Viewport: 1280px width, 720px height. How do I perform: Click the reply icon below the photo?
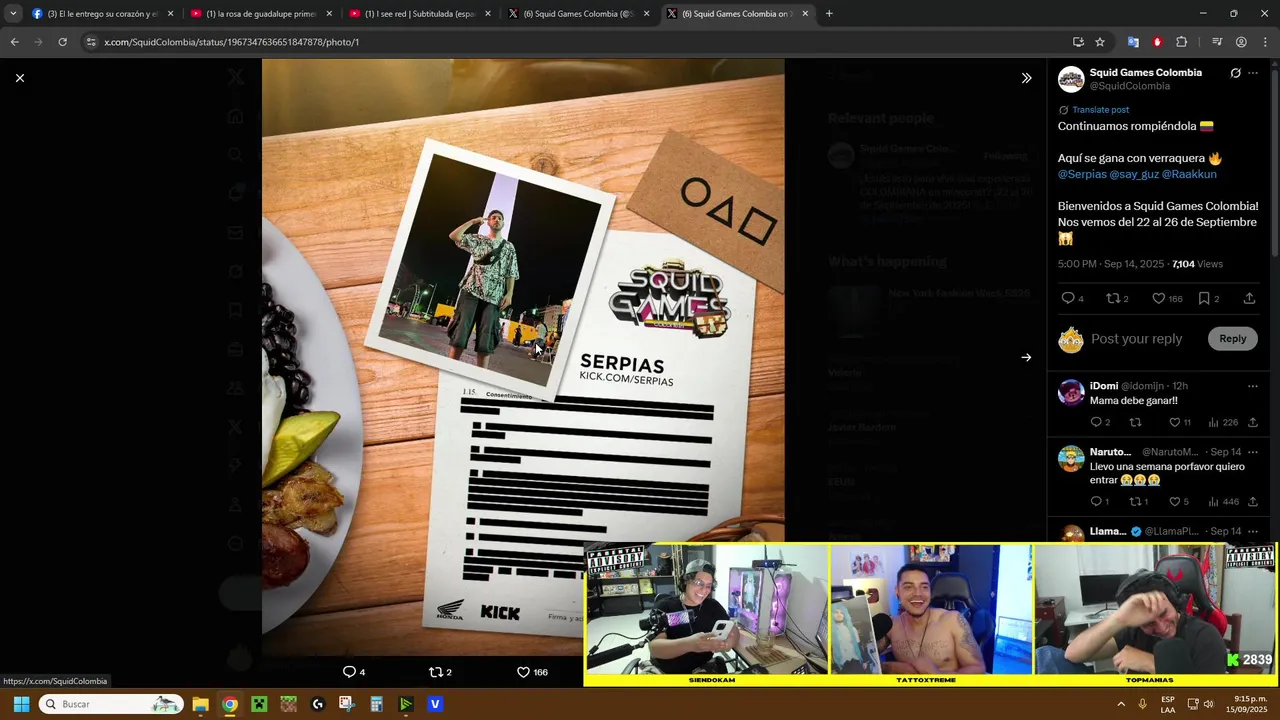point(349,672)
